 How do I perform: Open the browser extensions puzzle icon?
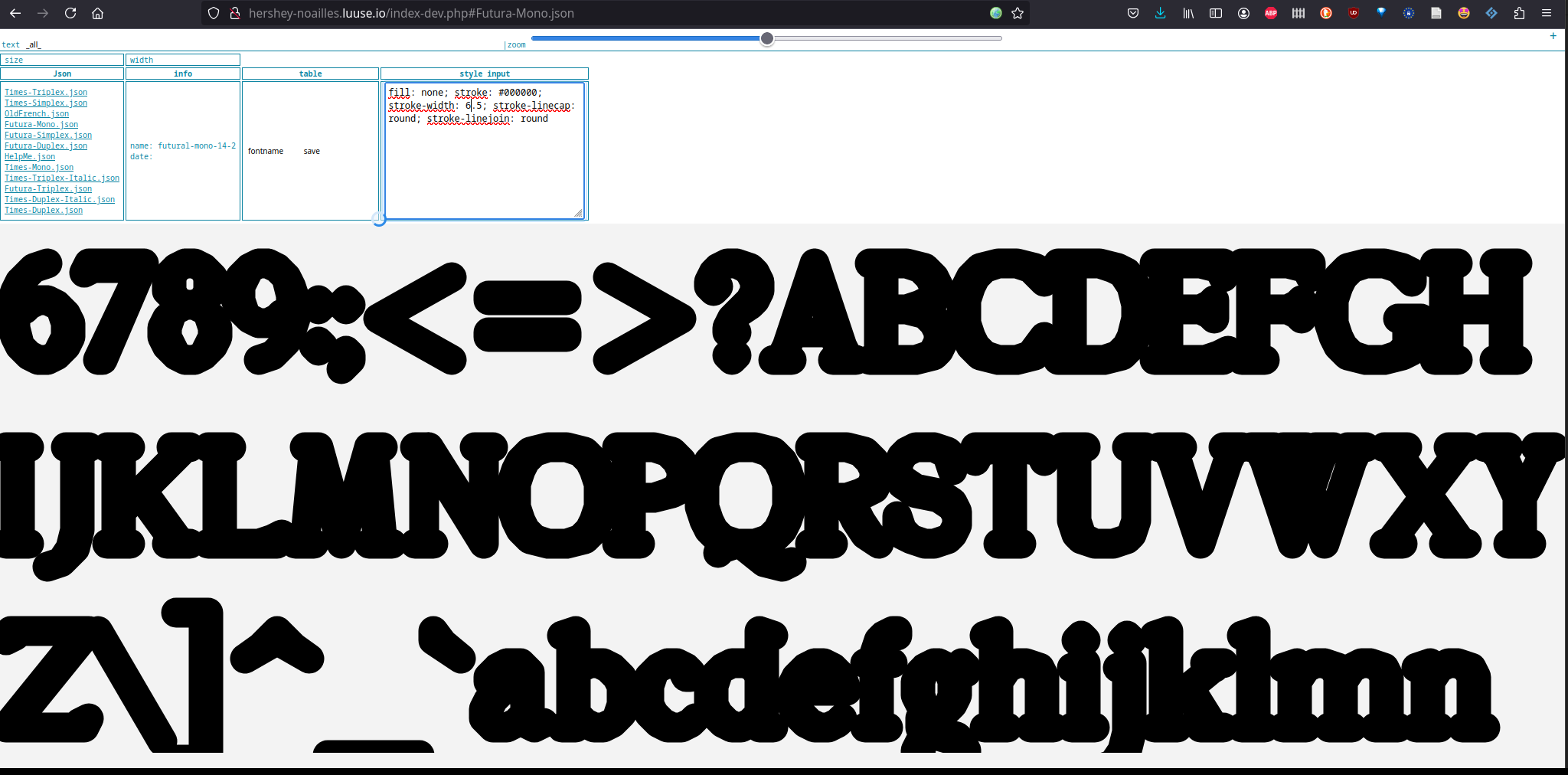pyautogui.click(x=1519, y=13)
